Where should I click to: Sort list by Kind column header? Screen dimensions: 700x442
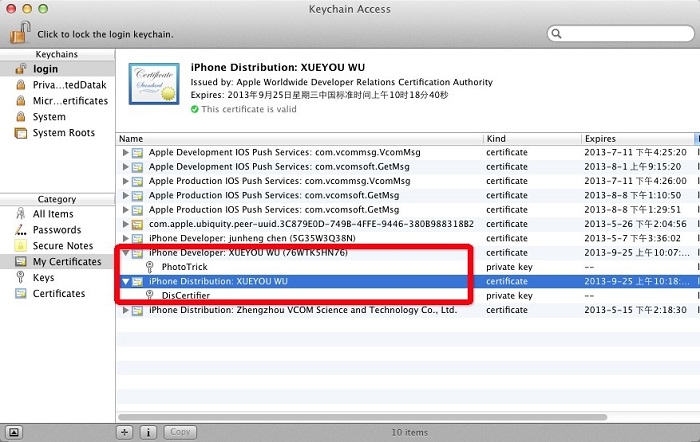click(532, 139)
